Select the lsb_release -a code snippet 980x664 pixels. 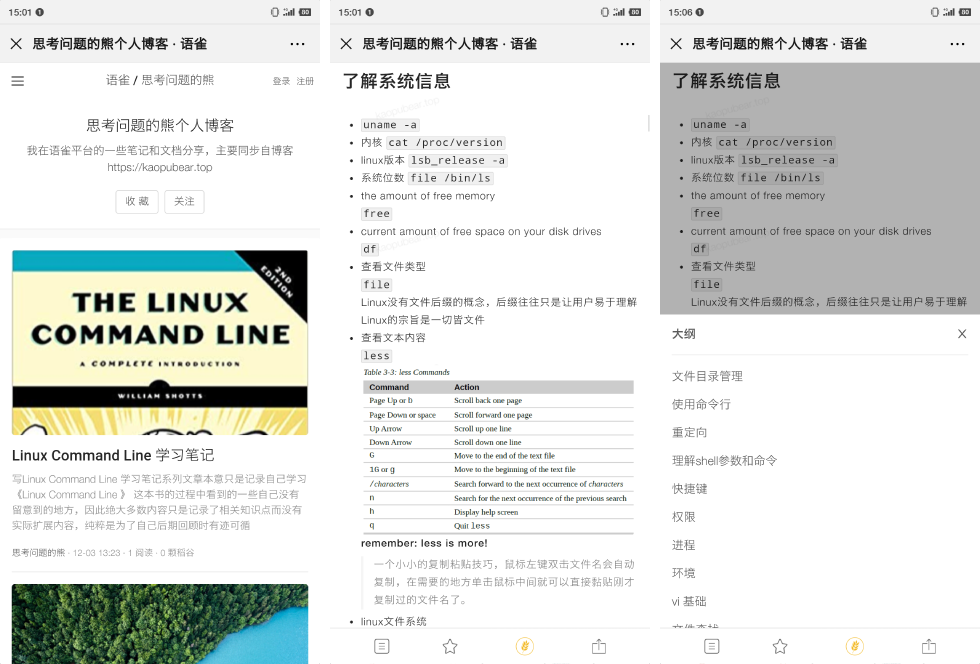pos(458,160)
